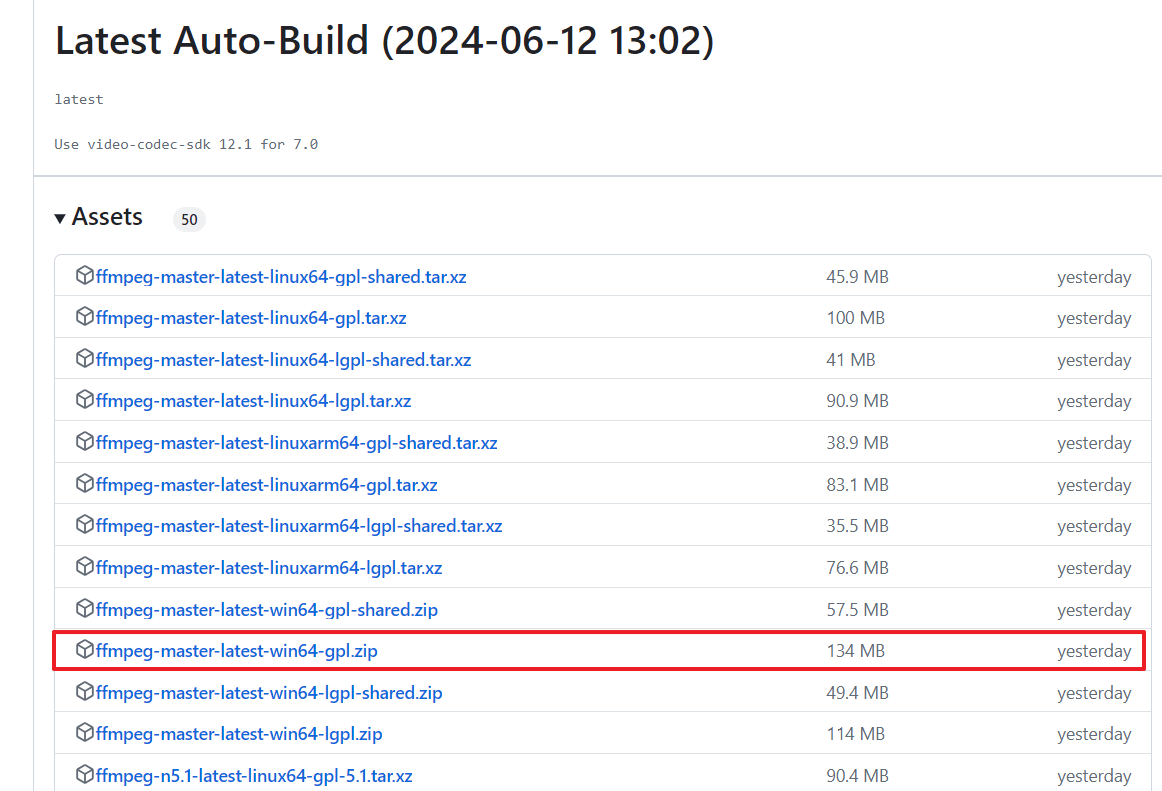The image size is (1162, 791).
Task: Download ffmpeg-master-latest-win64-gpl-shared.zip
Action: (x=267, y=609)
